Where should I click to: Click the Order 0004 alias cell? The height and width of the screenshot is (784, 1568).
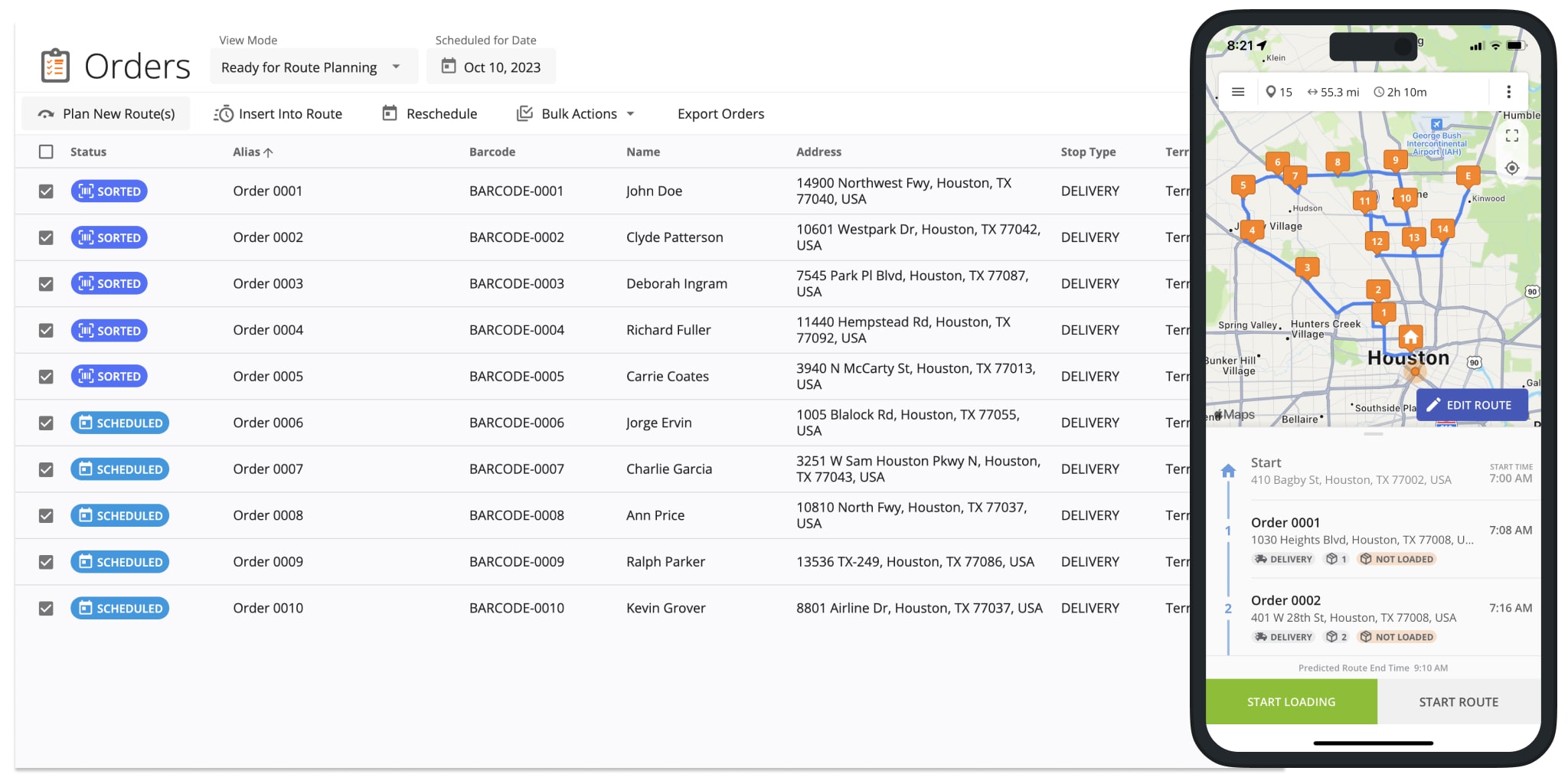(x=268, y=330)
